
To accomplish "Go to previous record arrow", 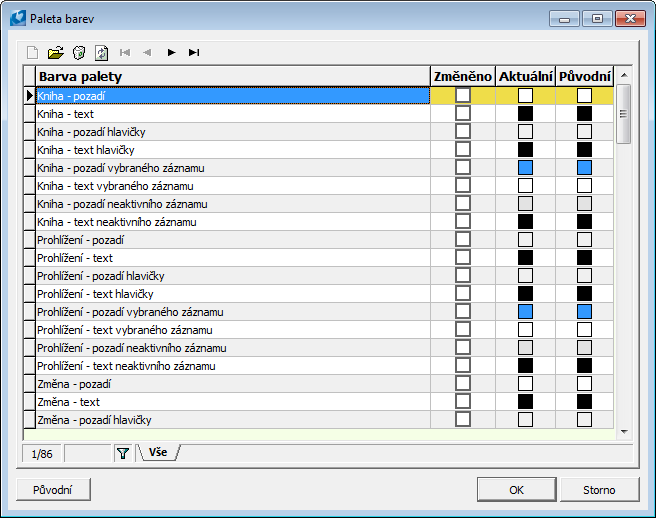I will coord(147,52).
